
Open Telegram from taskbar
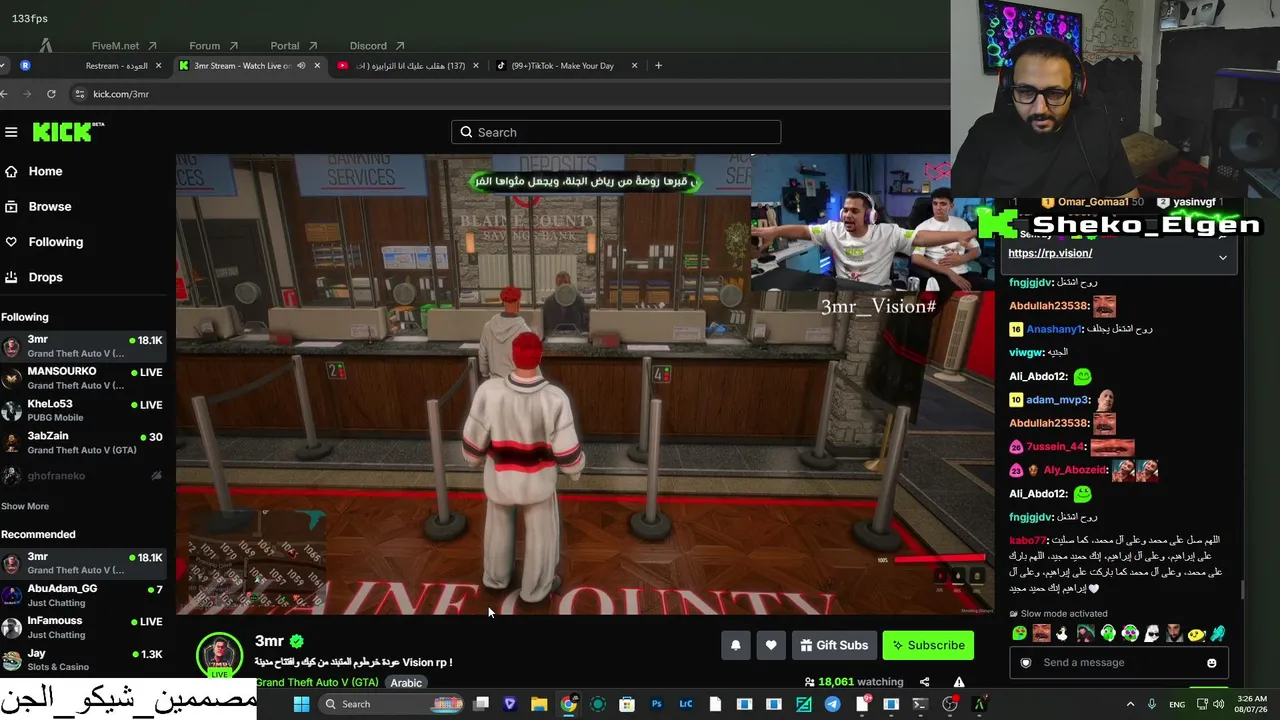tap(832, 704)
